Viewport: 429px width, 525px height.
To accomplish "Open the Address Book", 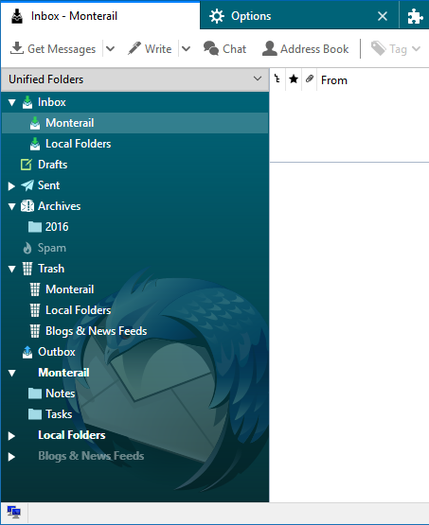I will 305,49.
